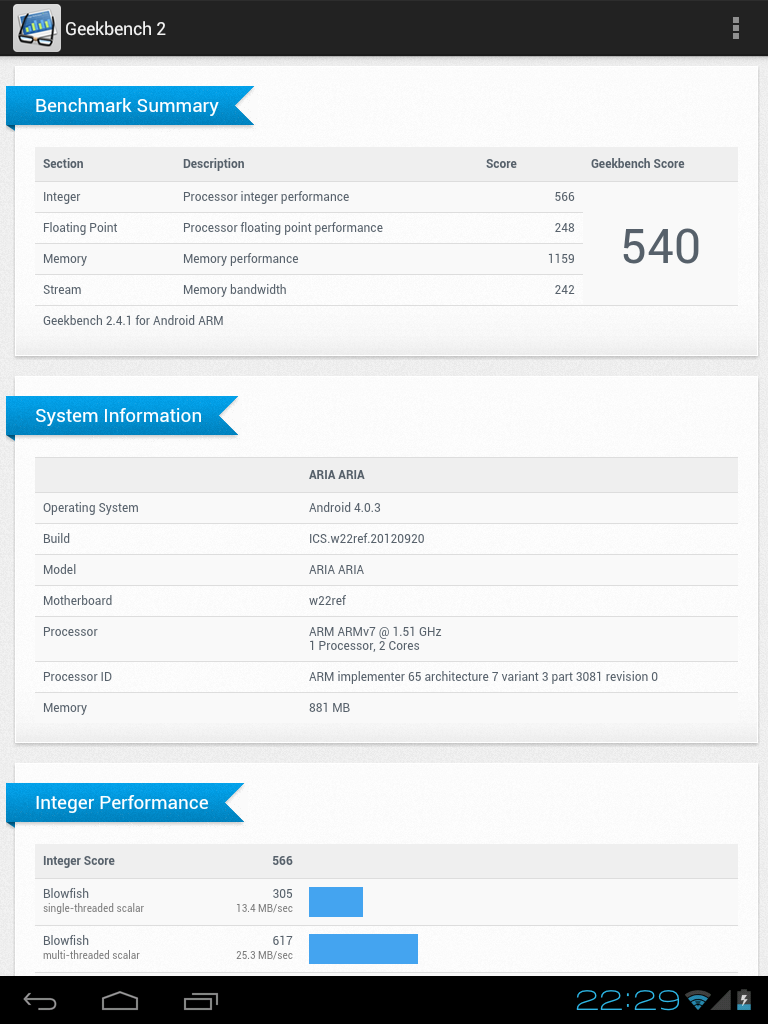Screen dimensions: 768x1024
Task: Tap the Geekbench 2.4.1 for Android ARM text
Action: pyautogui.click(x=133, y=321)
